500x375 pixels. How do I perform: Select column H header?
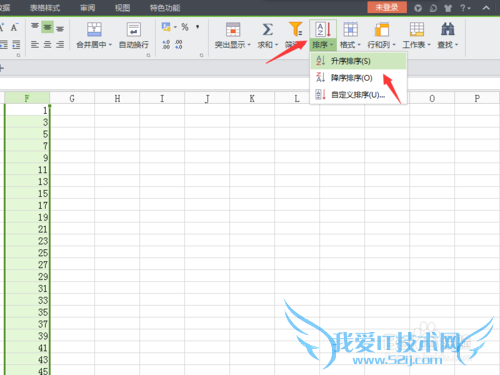coord(117,98)
